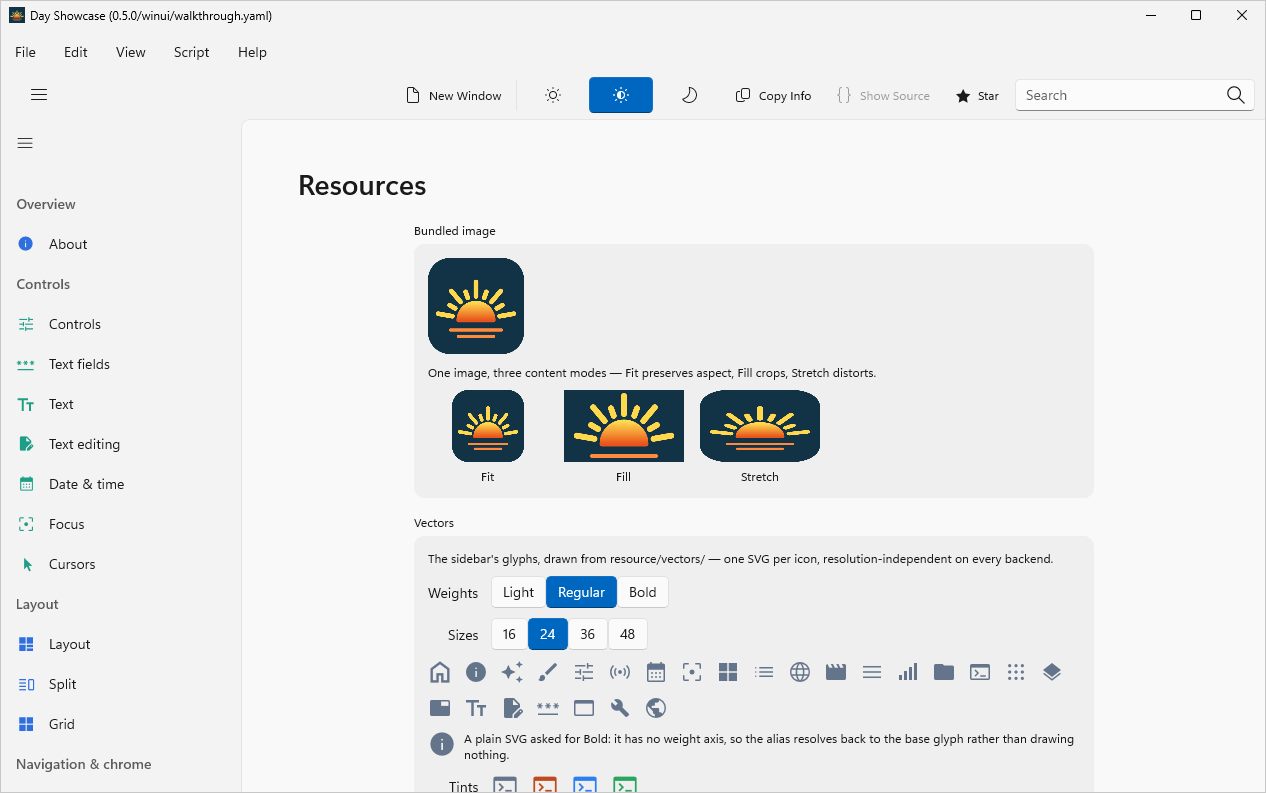Collapse the sidebar using hamburger above Overview
The image size is (1266, 793).
[26, 143]
